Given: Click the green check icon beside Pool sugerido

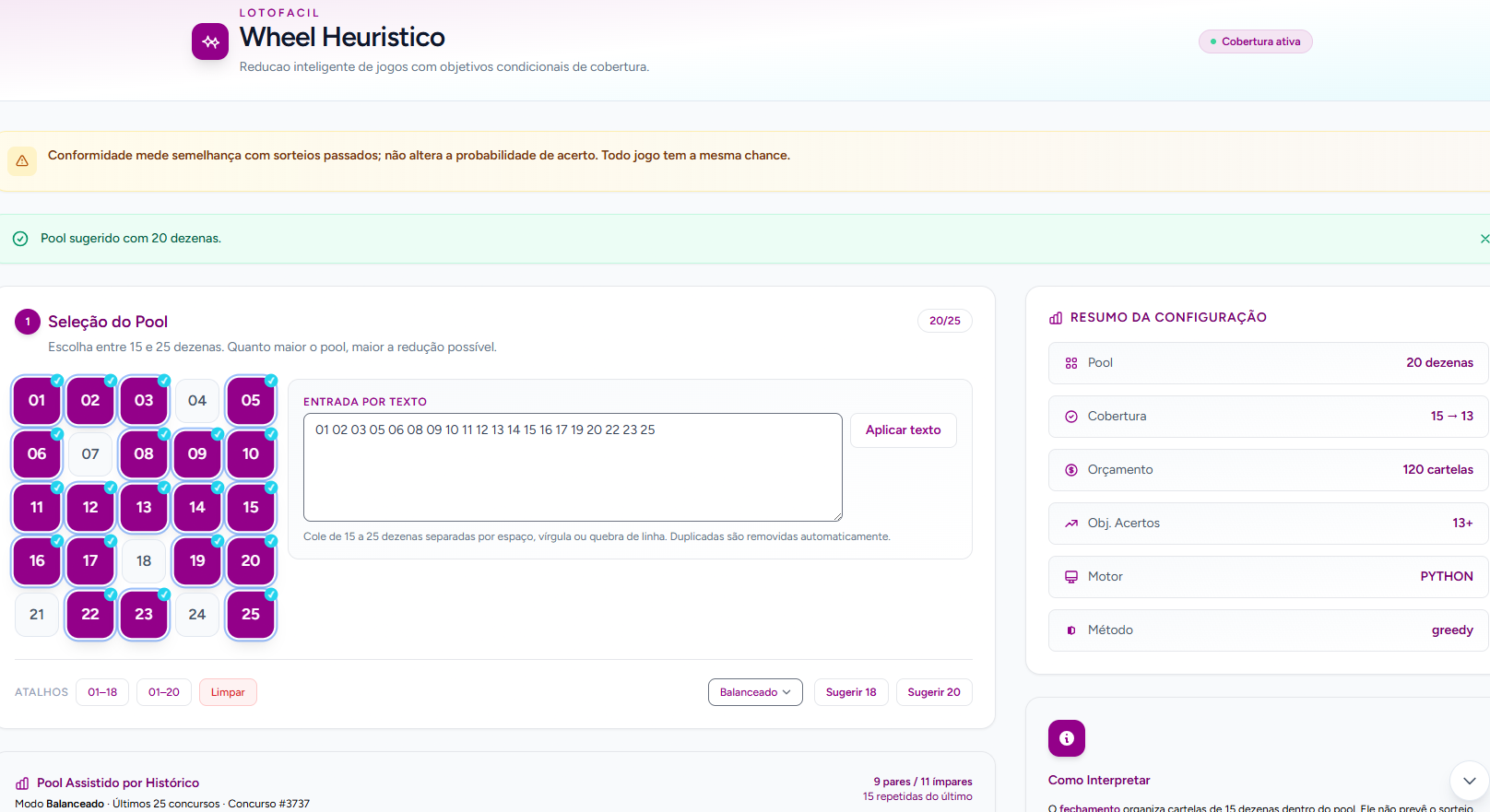Looking at the screenshot, I should 20,239.
